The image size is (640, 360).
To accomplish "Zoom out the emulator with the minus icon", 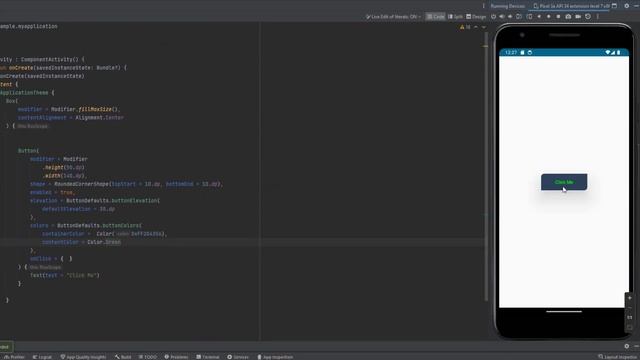I will click(x=629, y=308).
